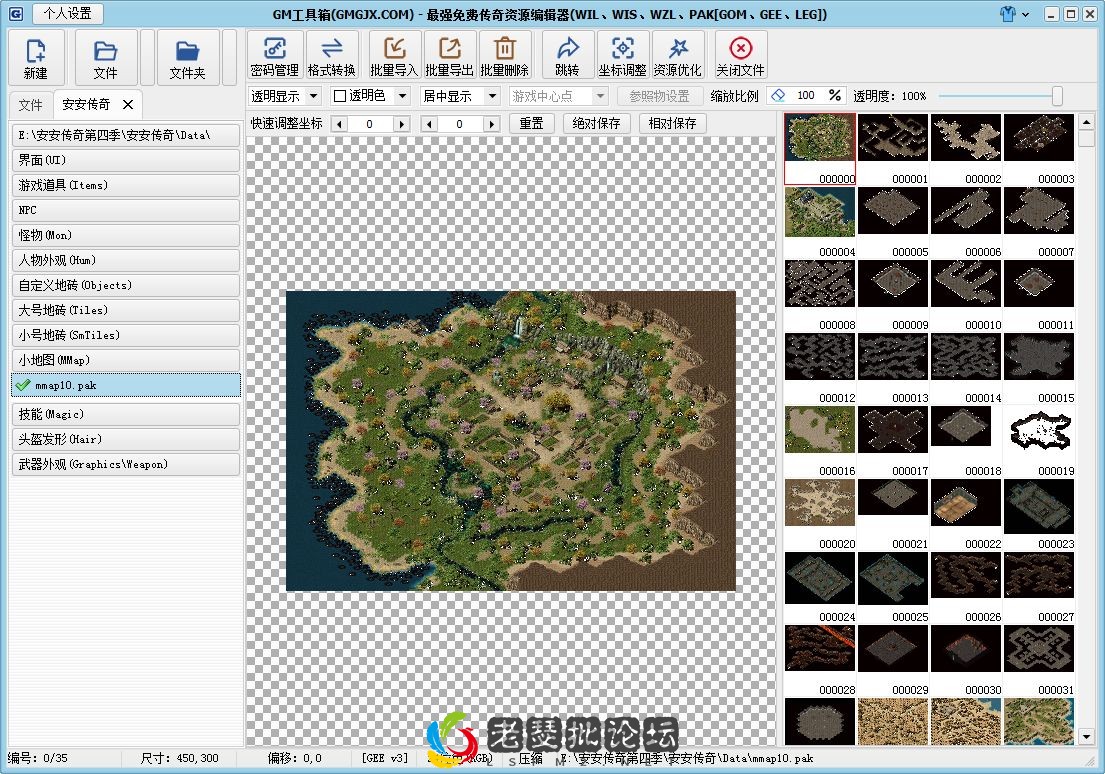Open 密码管理 password management tool

pyautogui.click(x=275, y=55)
